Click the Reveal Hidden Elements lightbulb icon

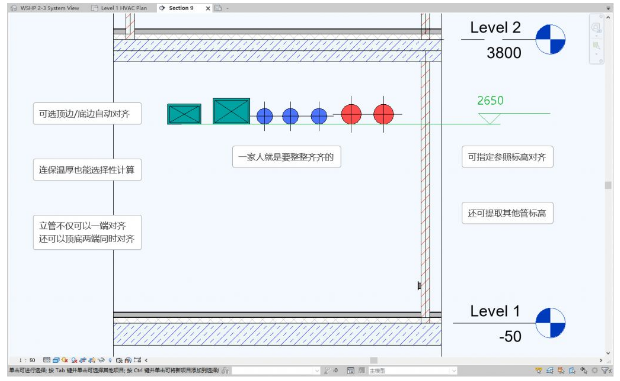110,360
